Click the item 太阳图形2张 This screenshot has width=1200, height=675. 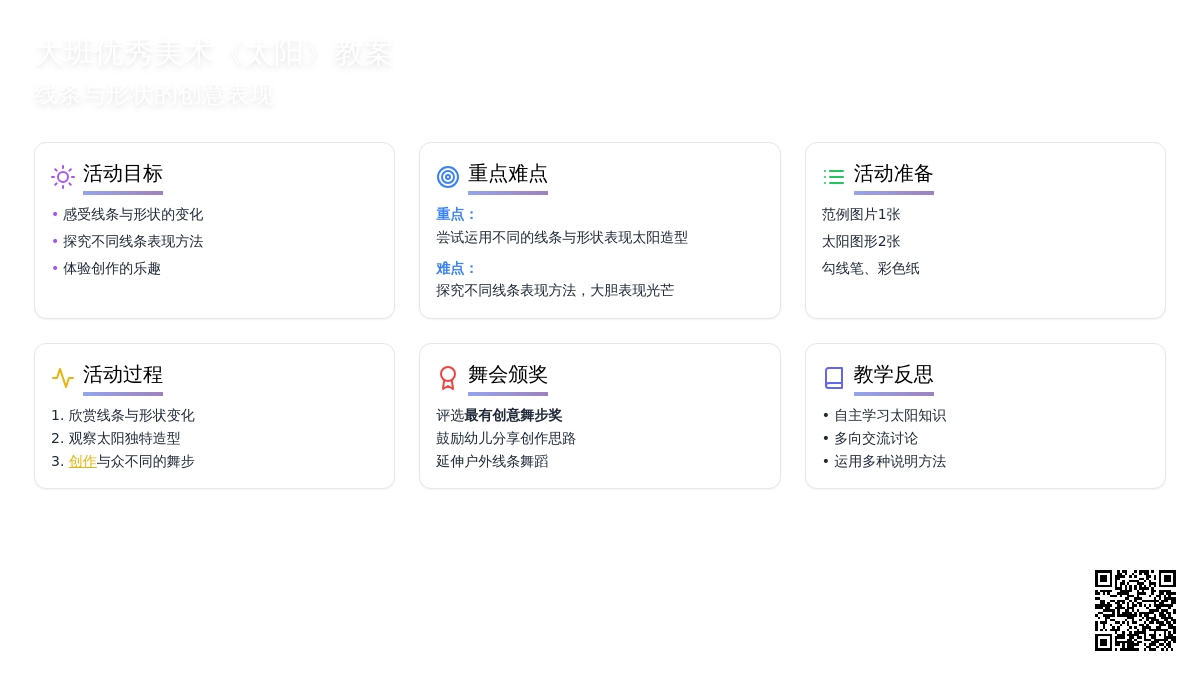[x=861, y=241]
